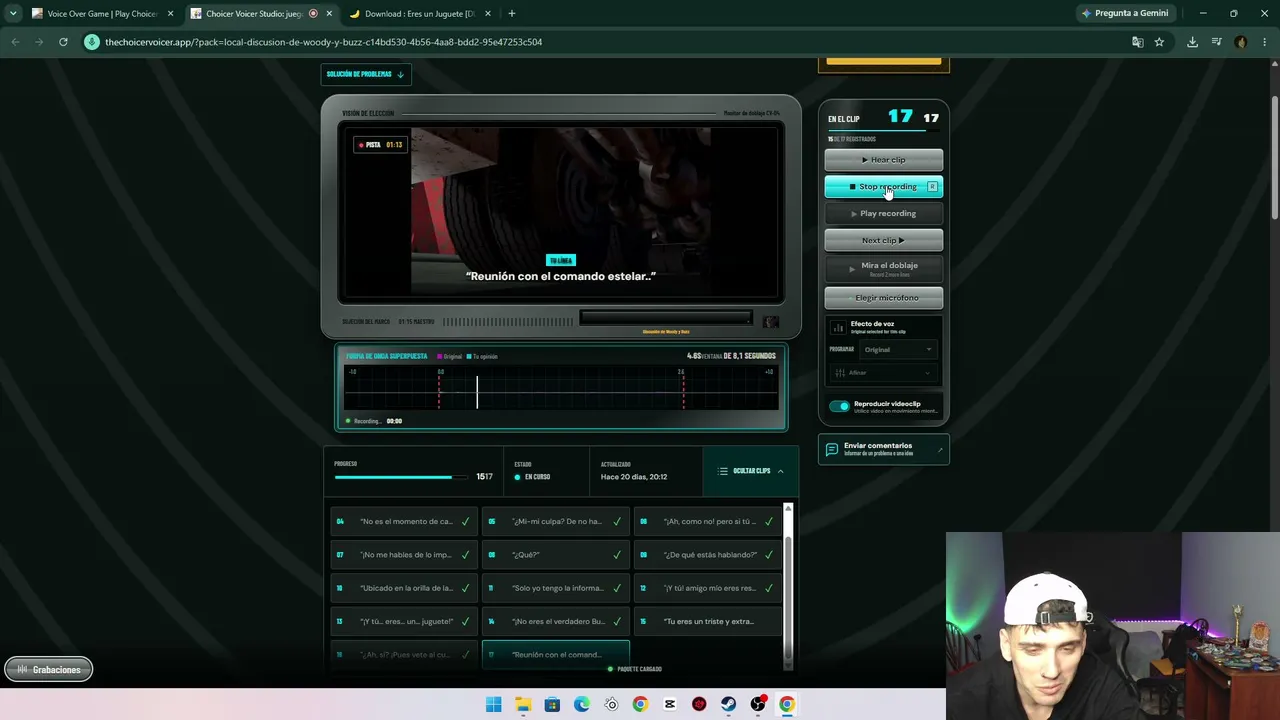Collapse the clip list with Ocultar clips
Image resolution: width=1280 pixels, height=720 pixels.
click(x=751, y=471)
